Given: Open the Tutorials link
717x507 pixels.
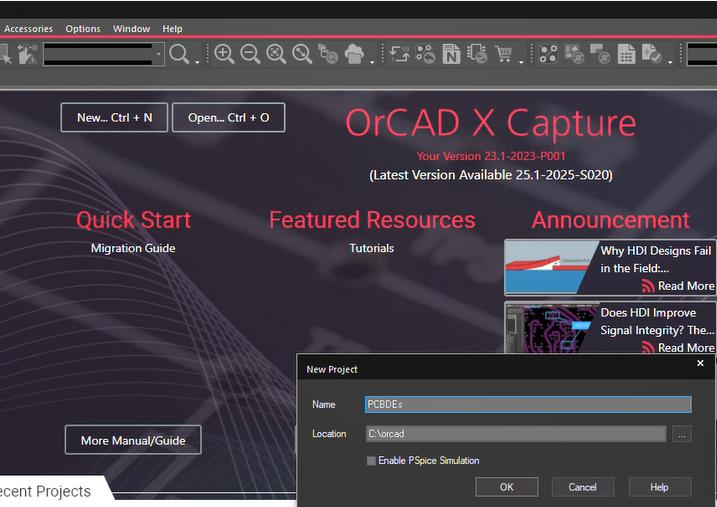Looking at the screenshot, I should pyautogui.click(x=372, y=248).
